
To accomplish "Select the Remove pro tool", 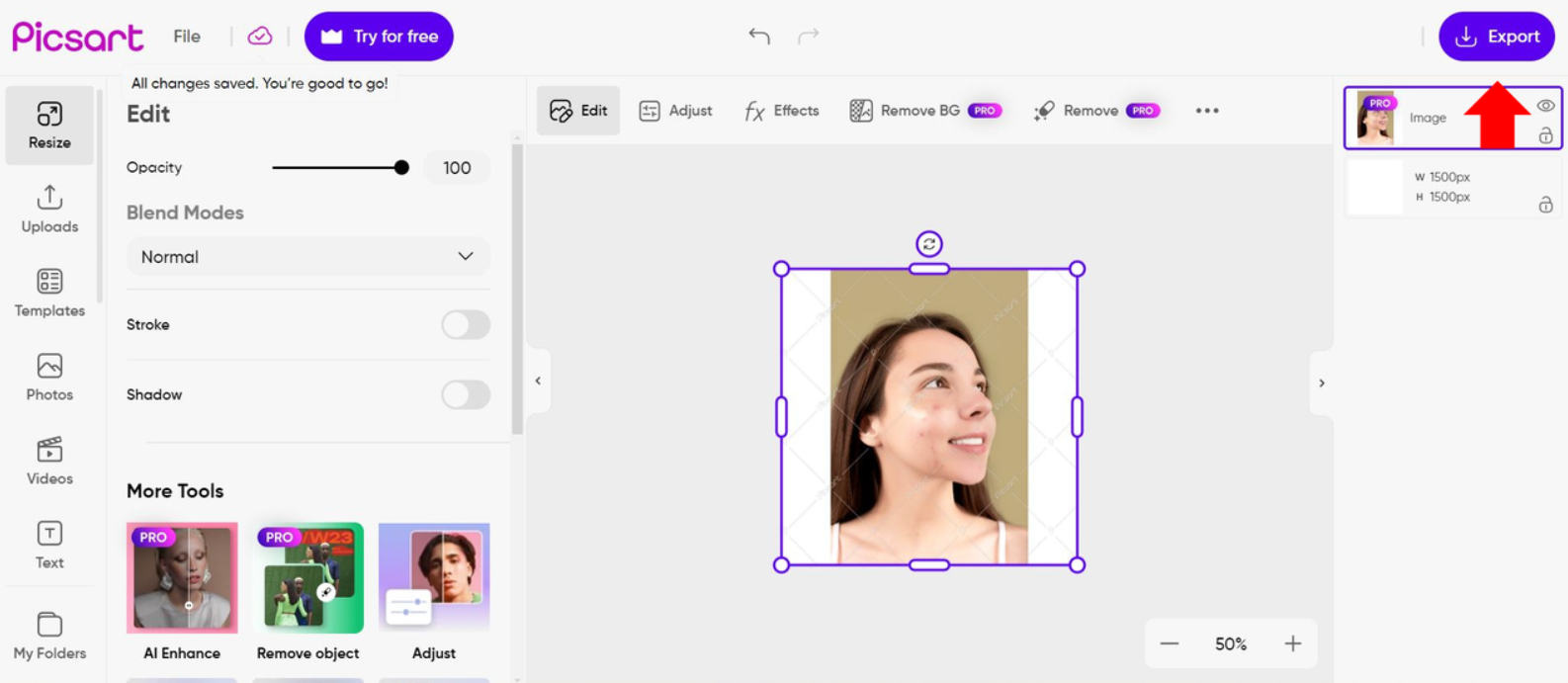I will click(1096, 111).
